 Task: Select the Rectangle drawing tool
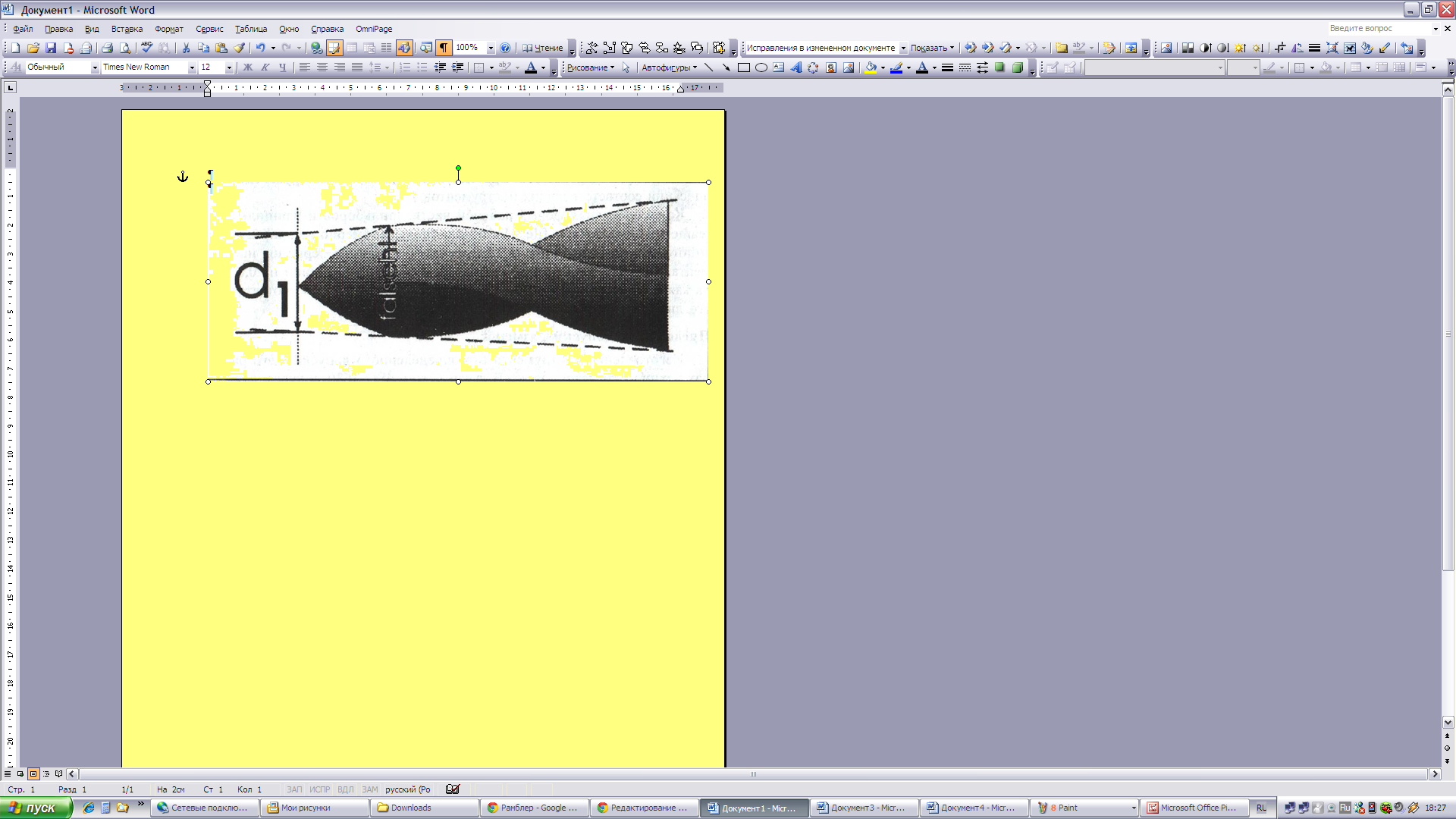coord(744,67)
